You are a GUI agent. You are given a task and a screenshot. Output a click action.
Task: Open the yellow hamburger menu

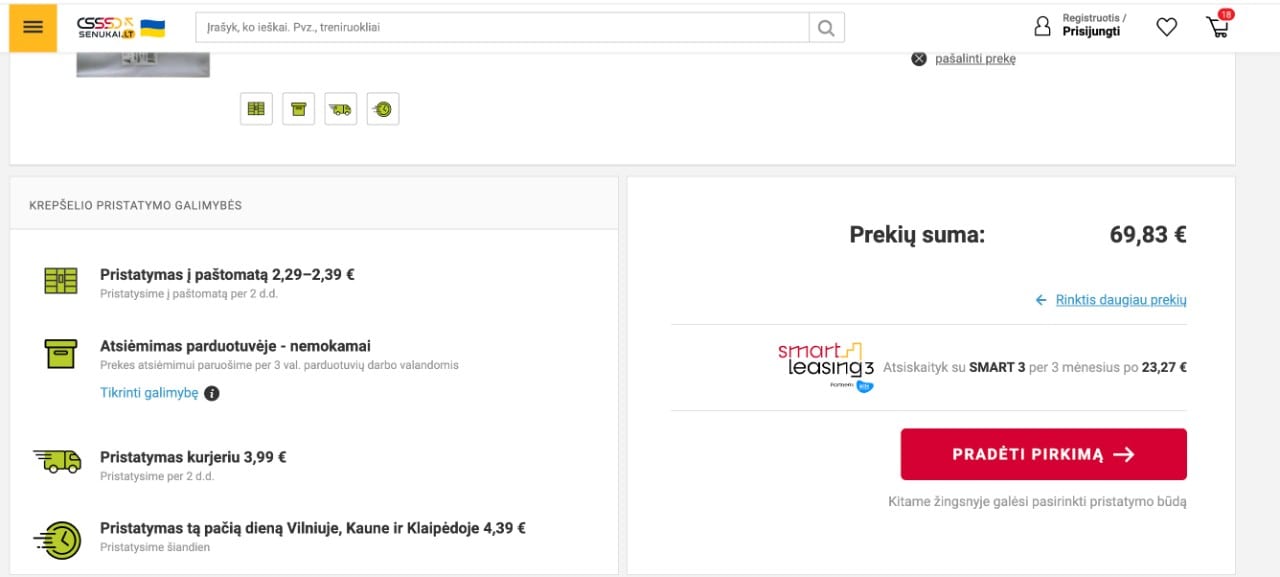33,27
